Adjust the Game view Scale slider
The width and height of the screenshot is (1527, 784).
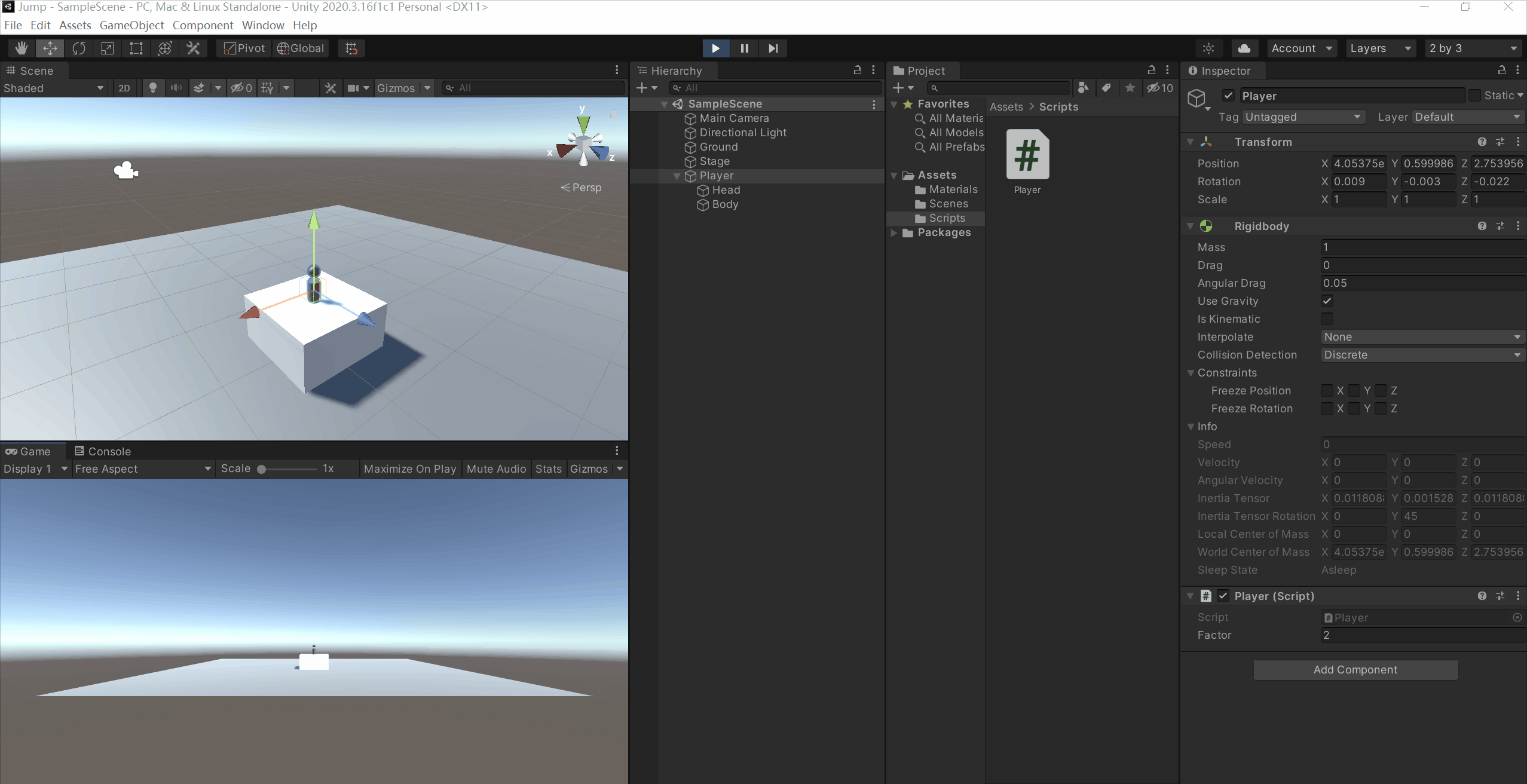click(x=262, y=469)
